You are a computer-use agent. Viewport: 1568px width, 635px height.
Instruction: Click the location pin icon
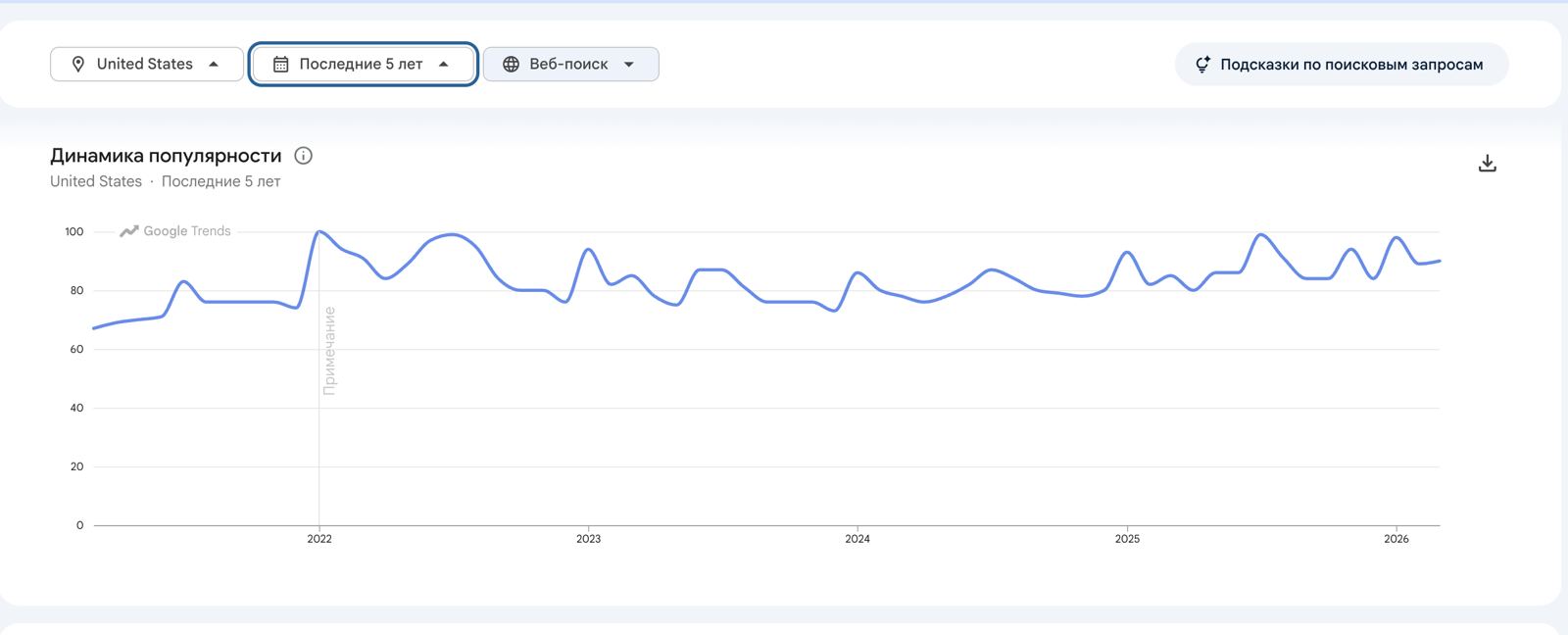[78, 65]
